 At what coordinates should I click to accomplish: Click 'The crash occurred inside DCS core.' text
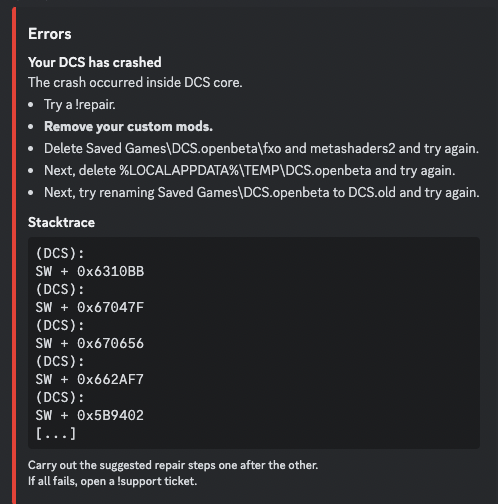[135, 82]
